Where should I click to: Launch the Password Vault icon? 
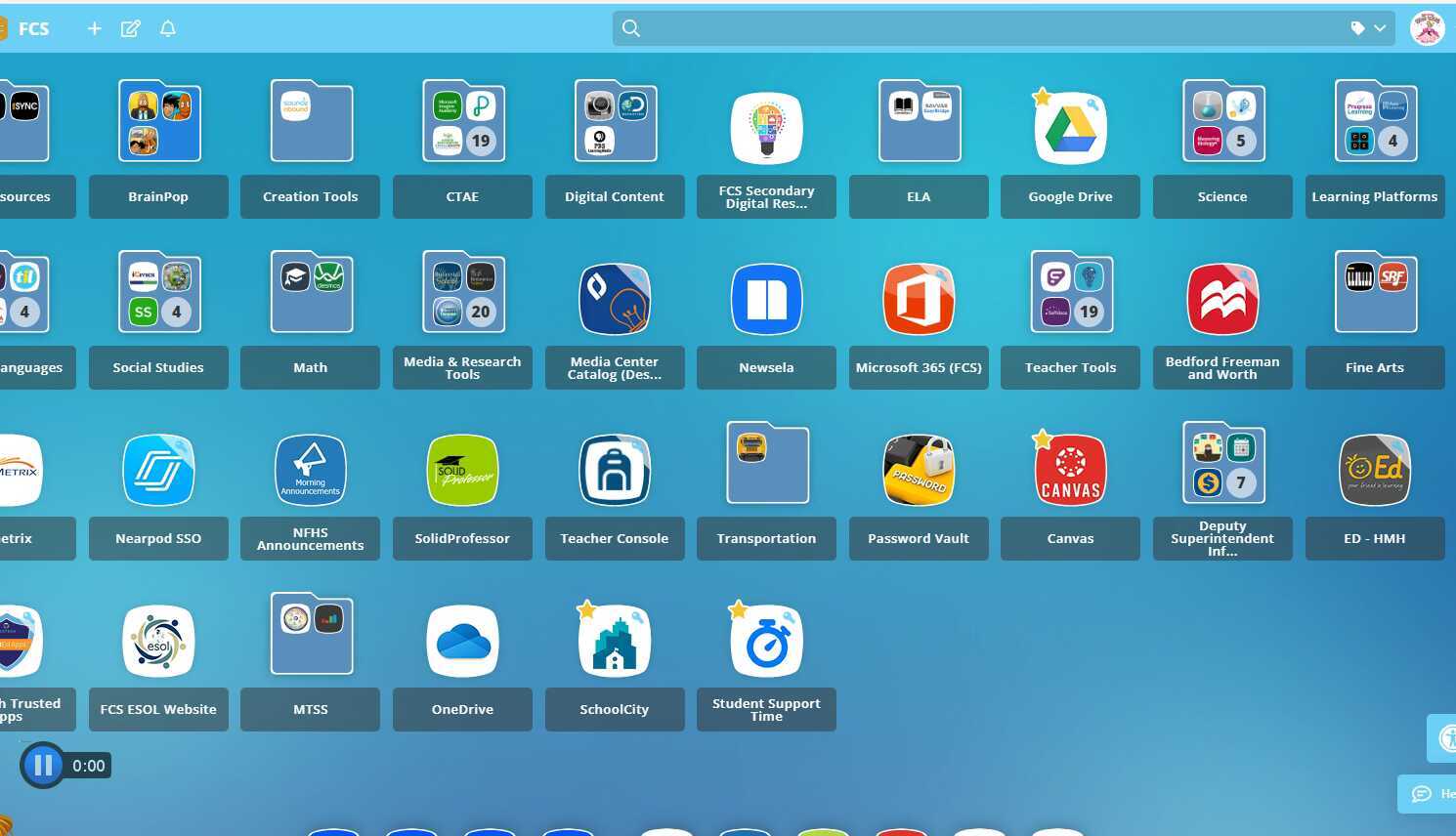coord(919,470)
